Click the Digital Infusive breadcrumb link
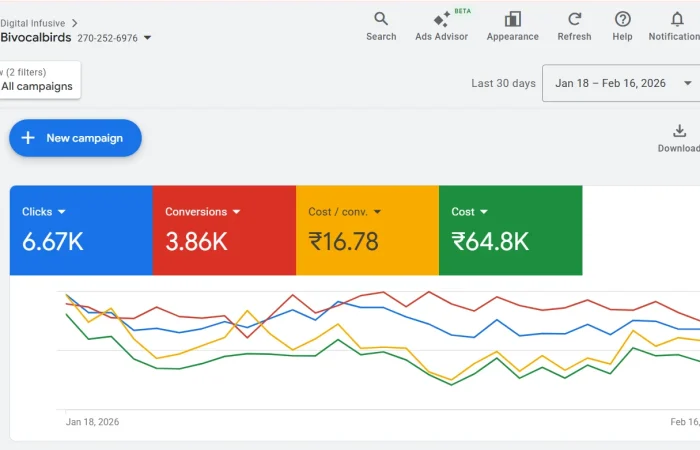This screenshot has width=700, height=450. coord(33,22)
